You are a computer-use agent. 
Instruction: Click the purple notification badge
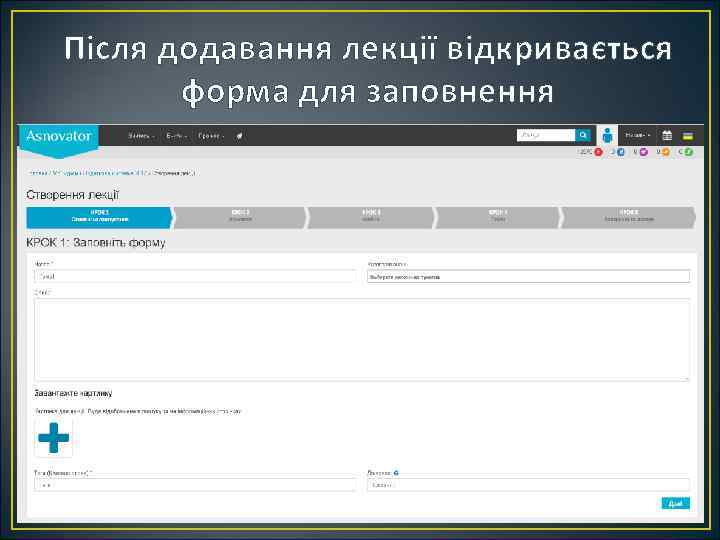tap(643, 152)
